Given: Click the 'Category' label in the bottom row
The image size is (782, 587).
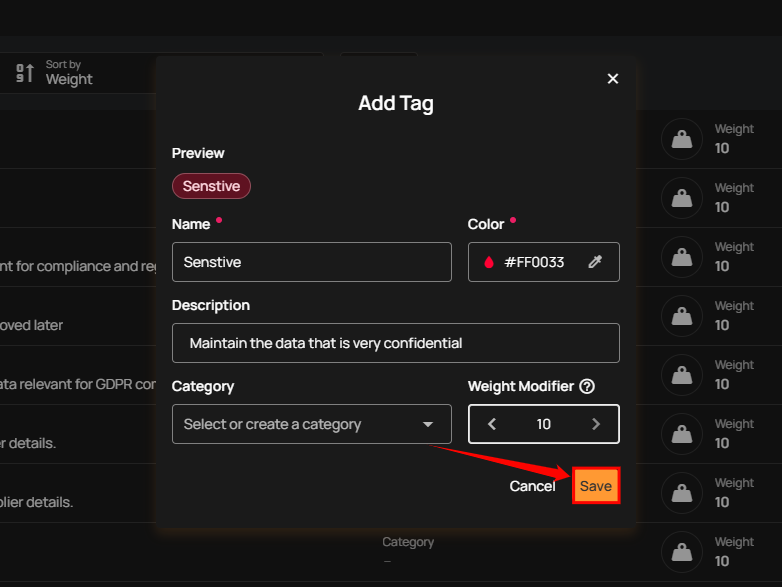Looking at the screenshot, I should click(x=408, y=542).
